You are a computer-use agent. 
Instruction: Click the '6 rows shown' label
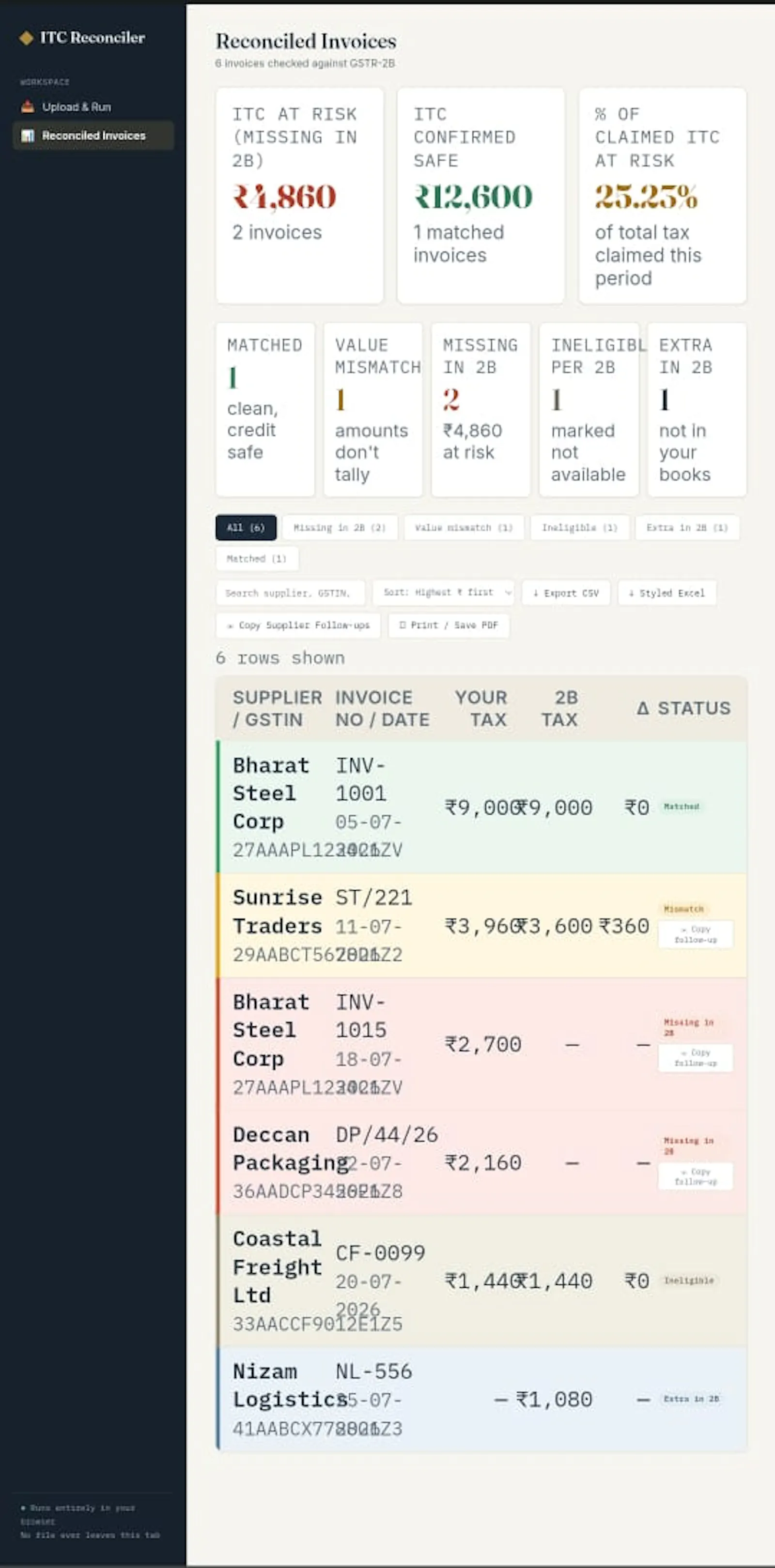pyautogui.click(x=280, y=658)
